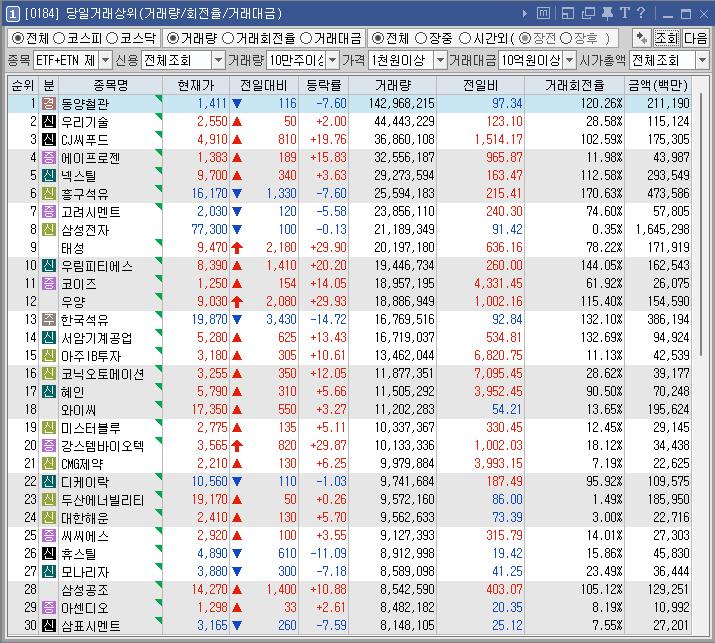The image size is (715, 643).
Task: Sort by the 금액(백만) column header
Action: 658,85
